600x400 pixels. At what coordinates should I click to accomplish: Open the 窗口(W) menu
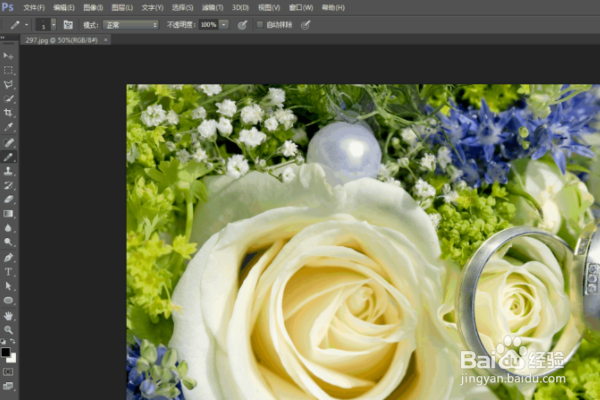[x=301, y=8]
